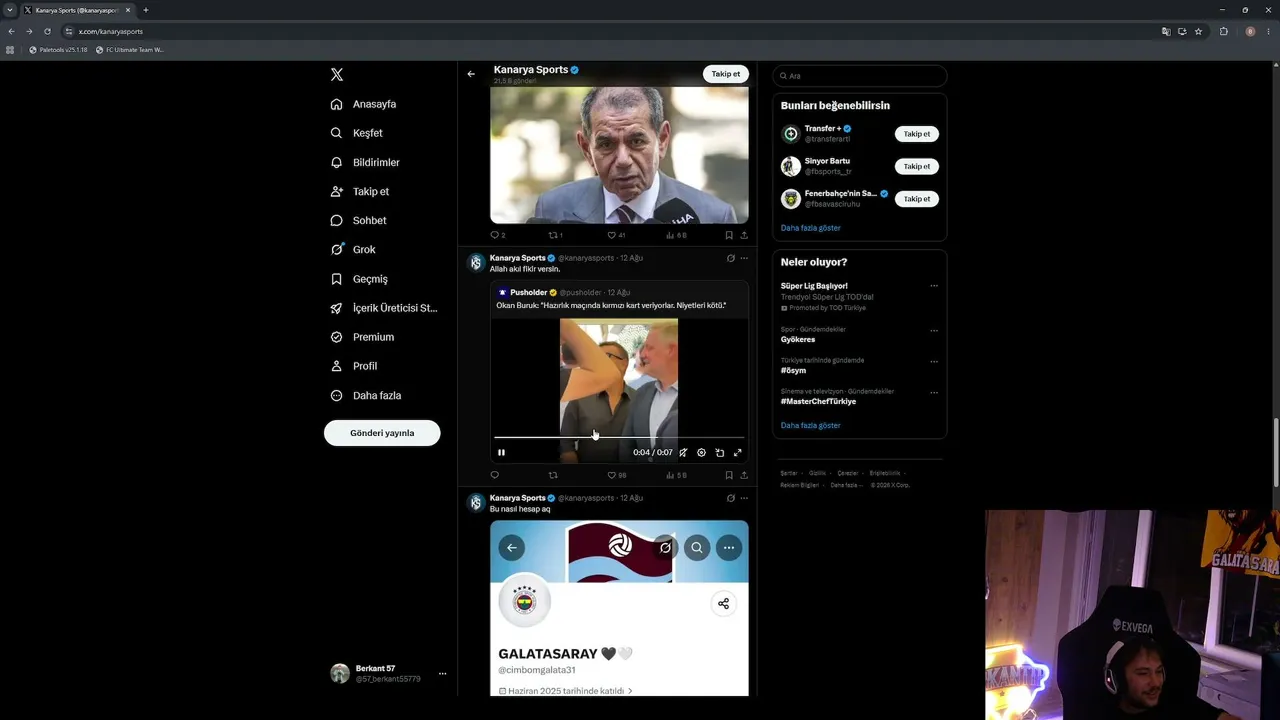Share the tweet with 41 likes
1280x720 pixels.
(744, 235)
